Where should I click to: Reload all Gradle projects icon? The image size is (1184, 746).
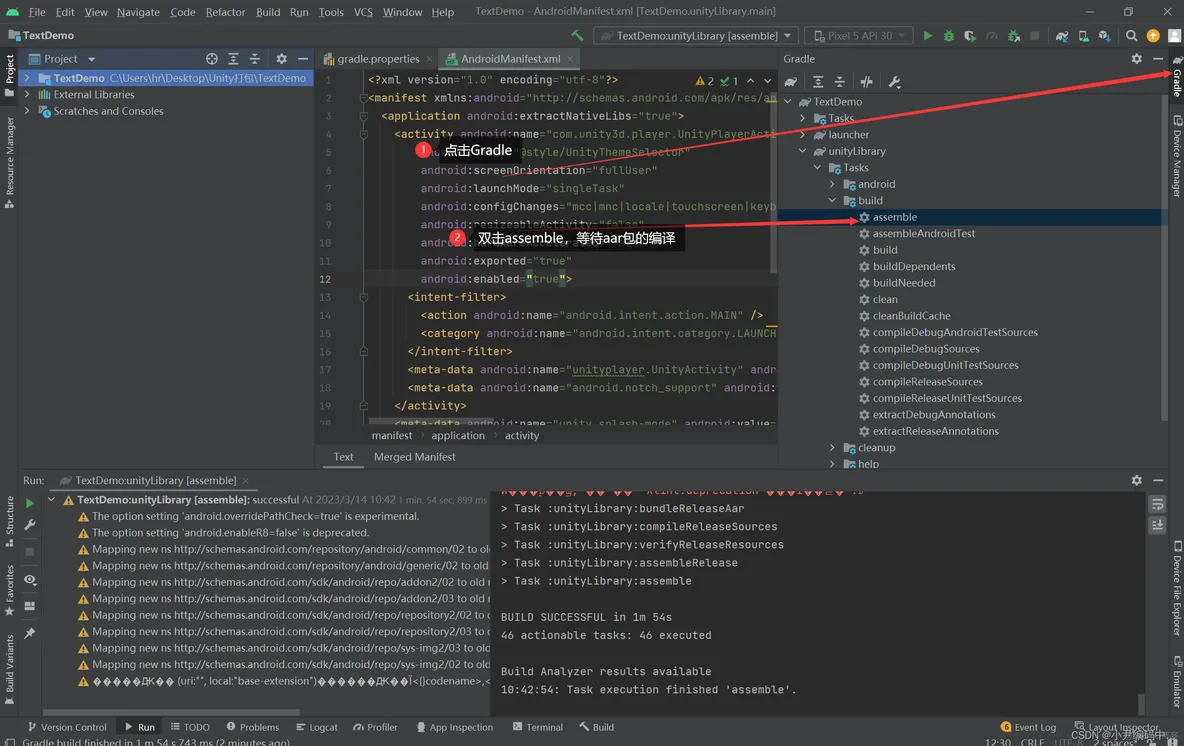pyautogui.click(x=791, y=82)
